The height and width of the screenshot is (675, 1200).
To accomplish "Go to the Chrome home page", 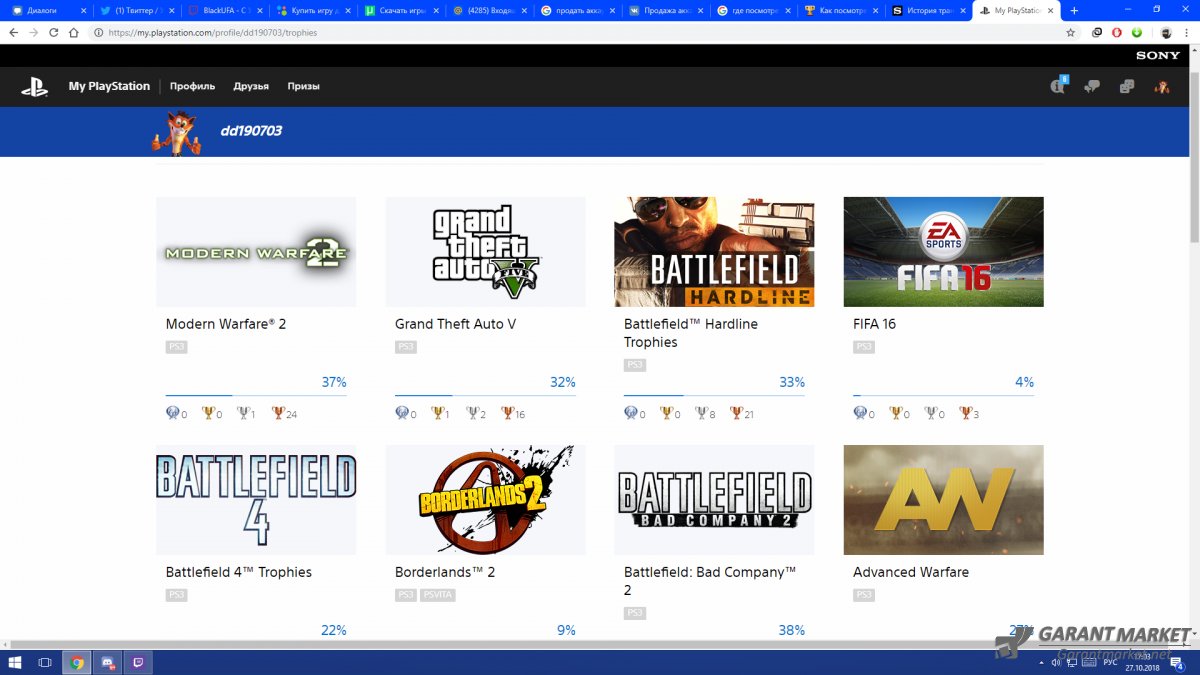I will coord(74,32).
